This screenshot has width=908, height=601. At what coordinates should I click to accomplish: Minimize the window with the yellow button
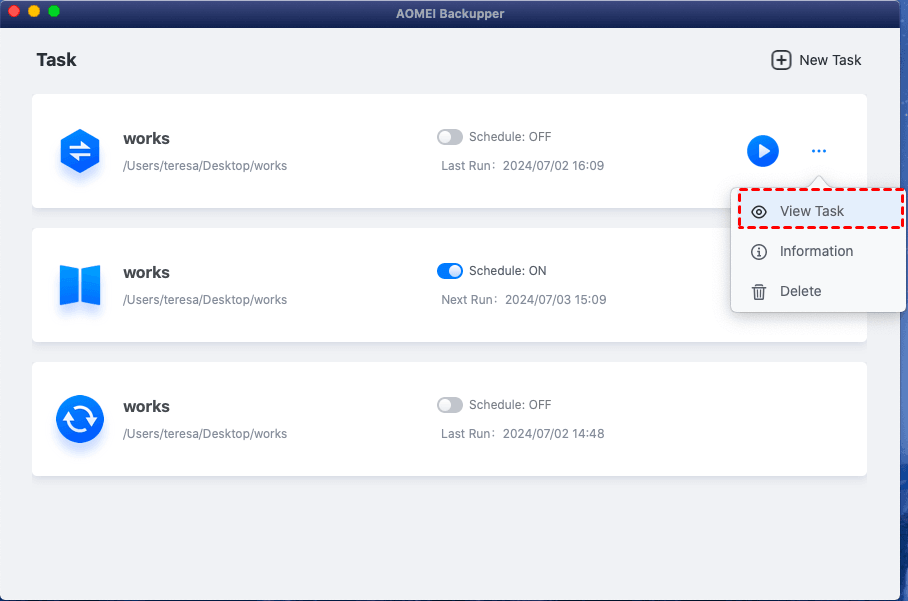[34, 11]
